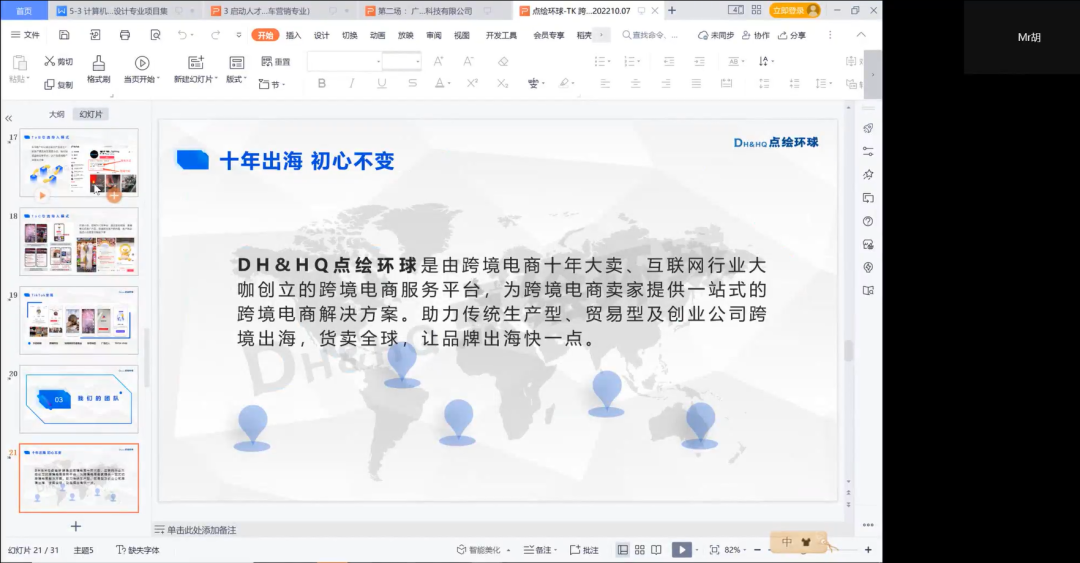Click Increase Font Size icon
The image size is (1080, 563).
[438, 61]
